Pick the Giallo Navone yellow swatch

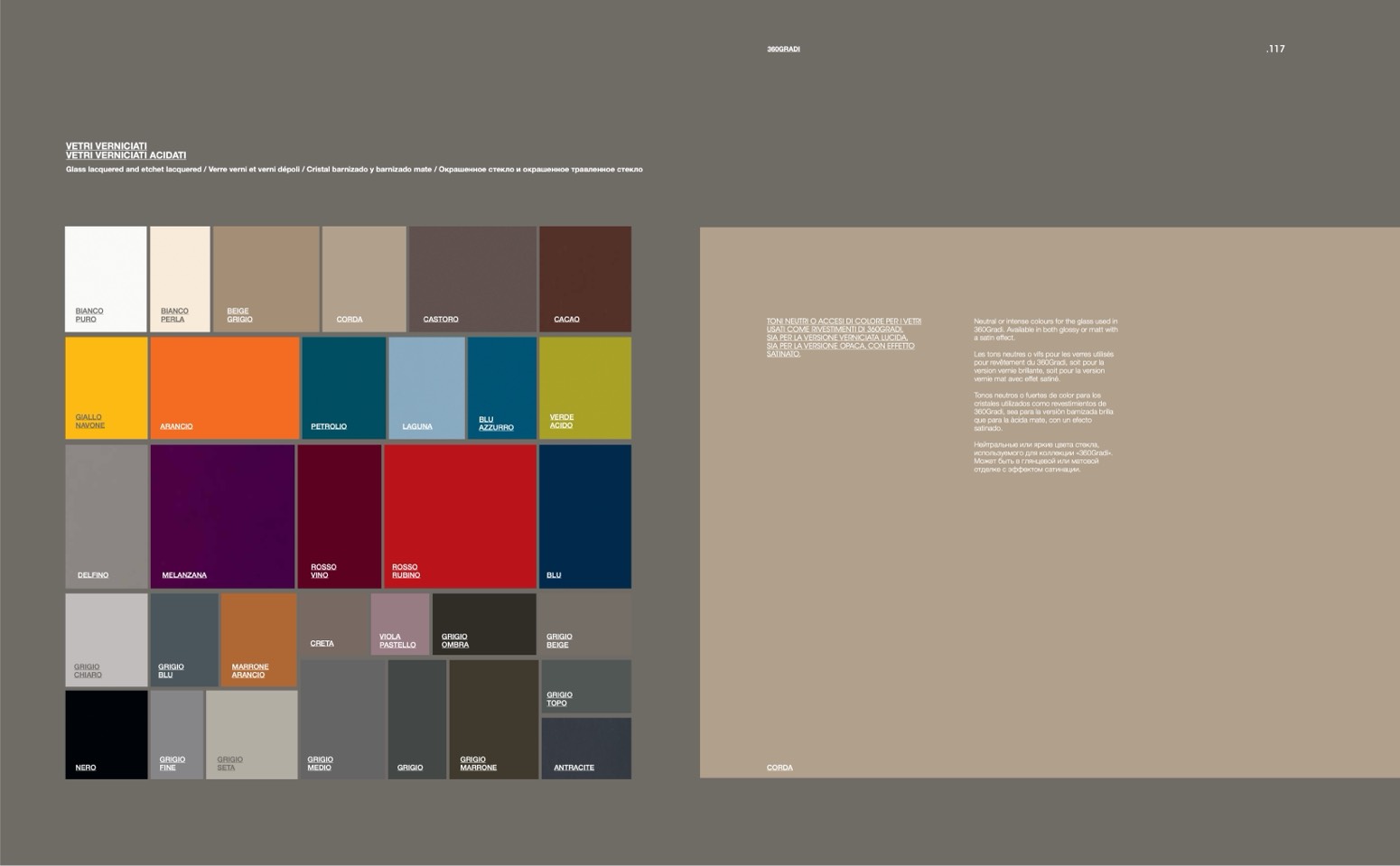tap(106, 387)
